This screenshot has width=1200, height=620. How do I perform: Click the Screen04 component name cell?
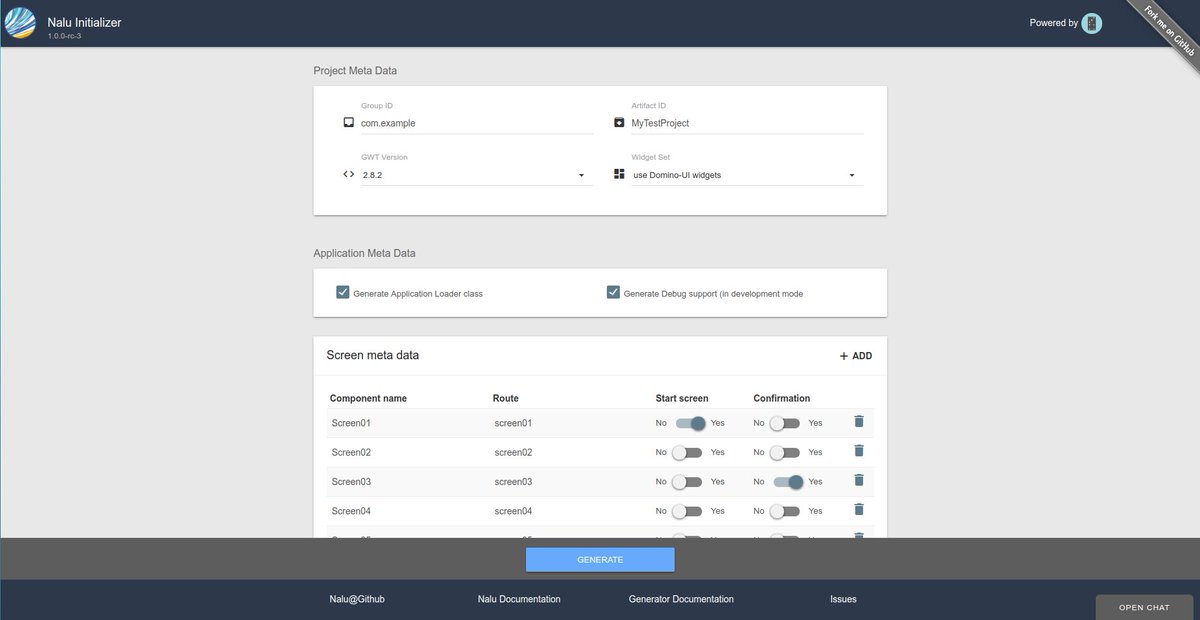351,511
